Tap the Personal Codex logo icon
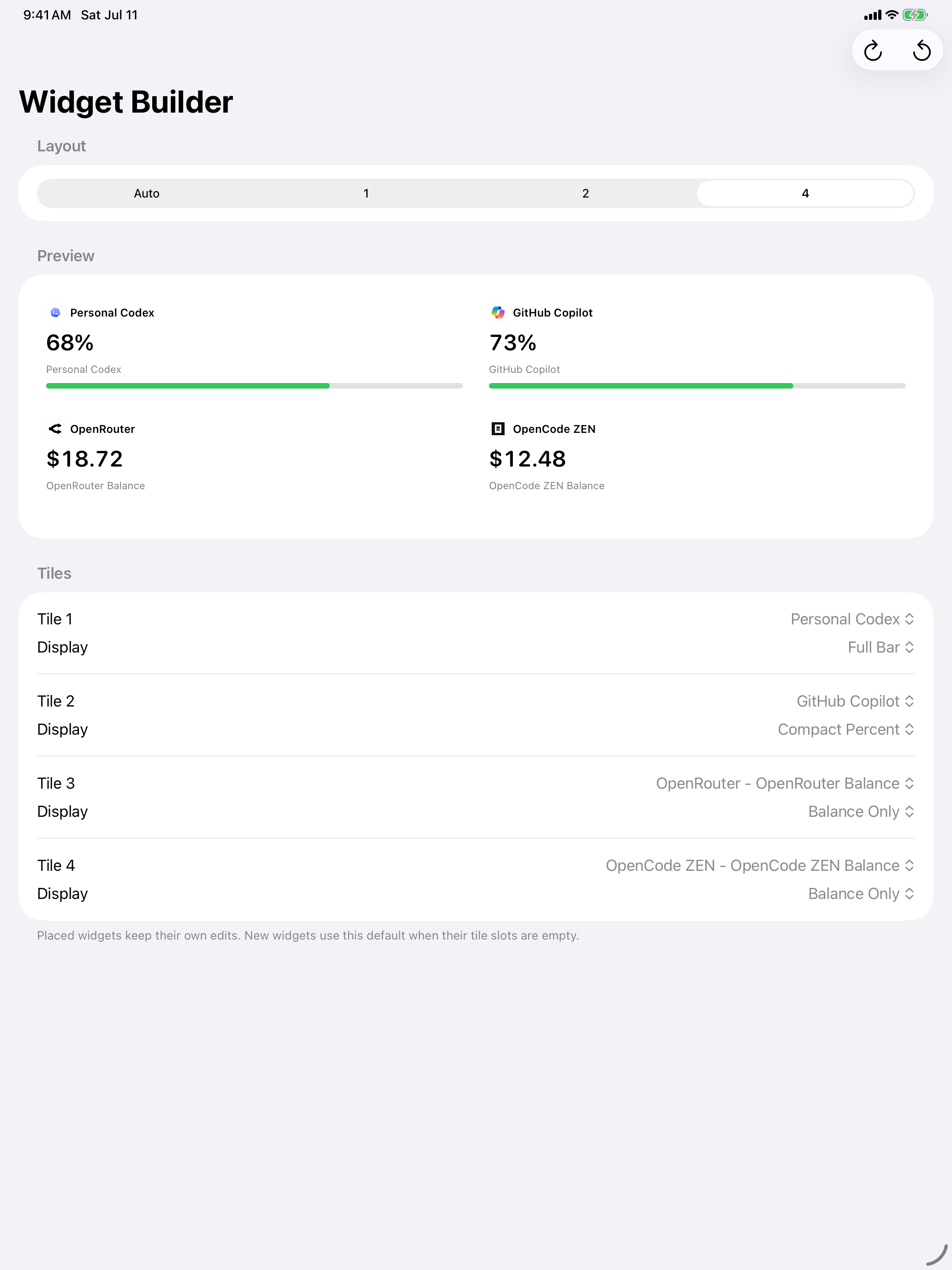Screen dimensions: 952x1270 [55, 312]
